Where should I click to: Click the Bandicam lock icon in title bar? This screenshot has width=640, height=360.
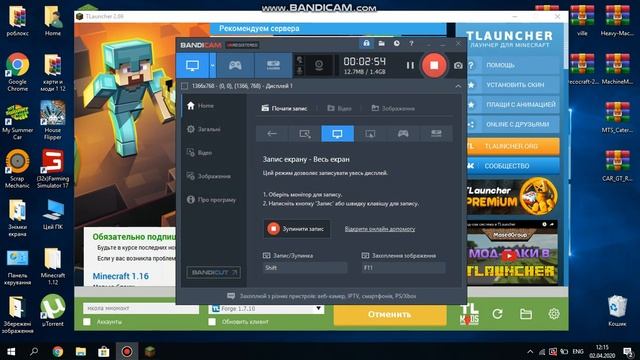366,43
